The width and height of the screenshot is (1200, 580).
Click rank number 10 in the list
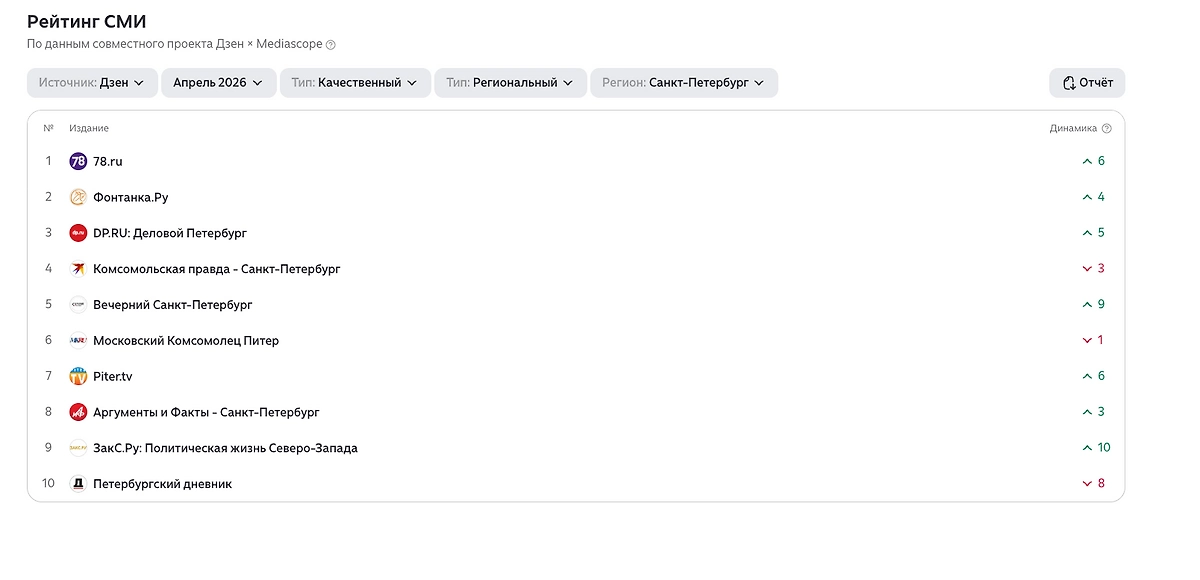(48, 484)
